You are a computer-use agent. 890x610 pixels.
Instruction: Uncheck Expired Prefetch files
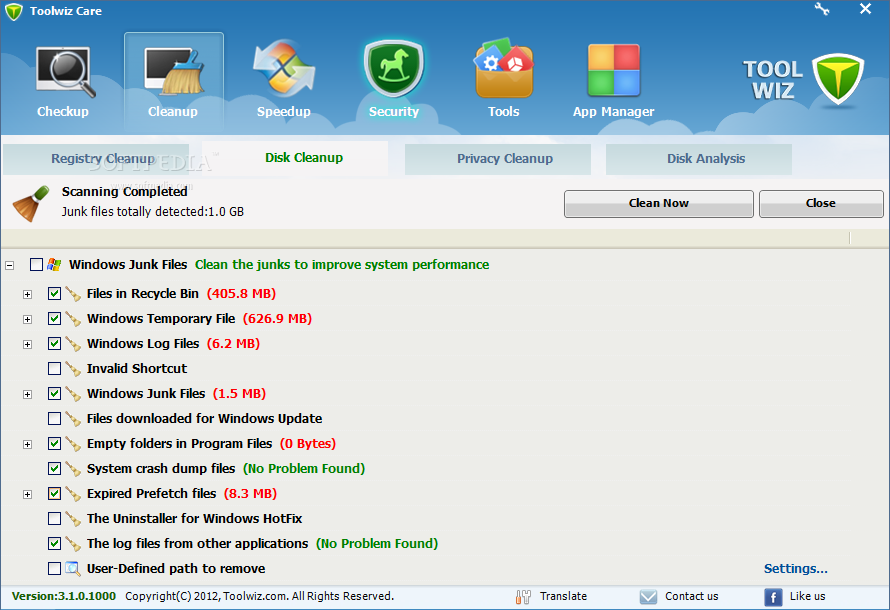click(54, 493)
